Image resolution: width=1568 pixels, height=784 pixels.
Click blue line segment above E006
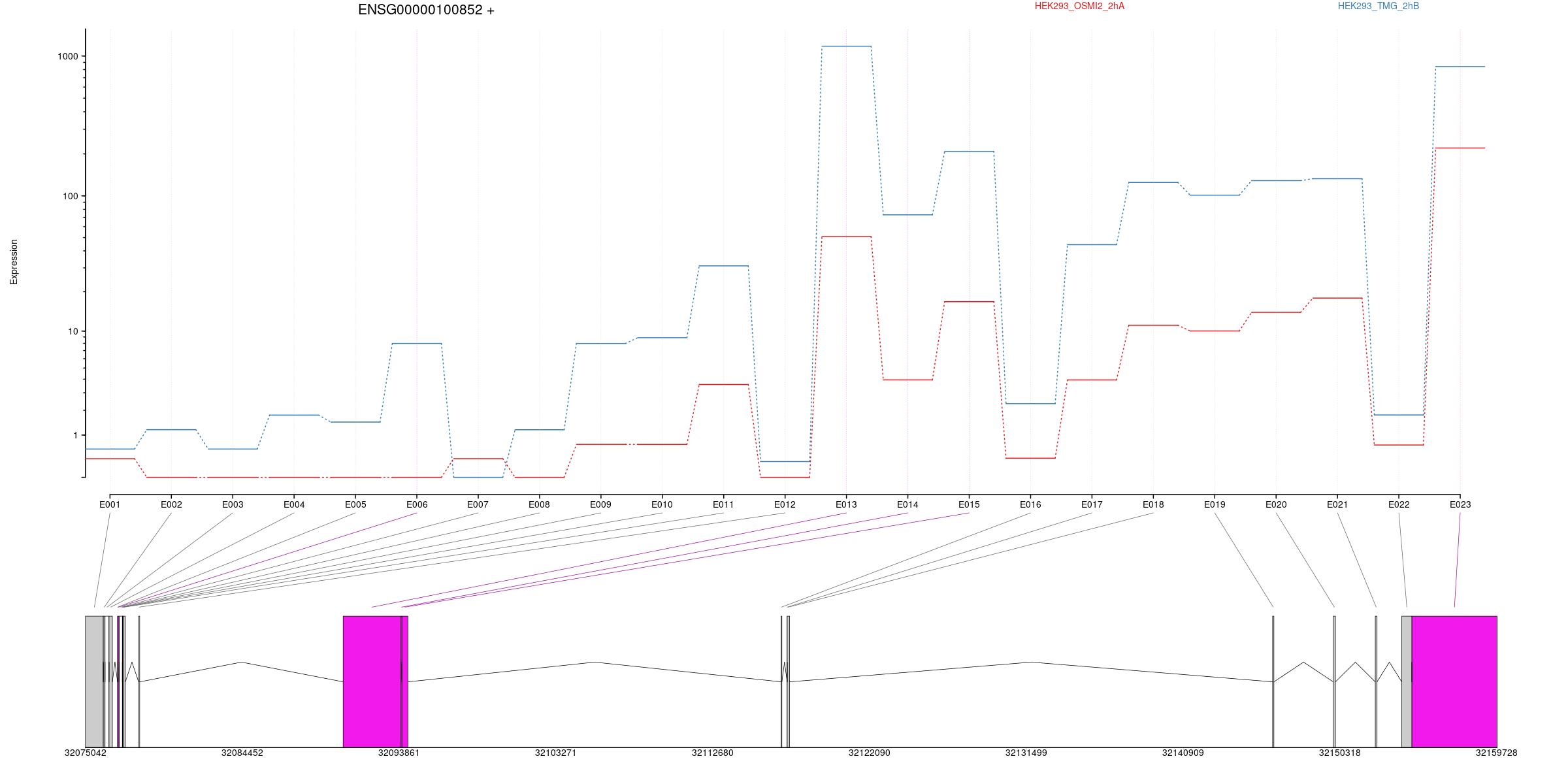pos(417,343)
